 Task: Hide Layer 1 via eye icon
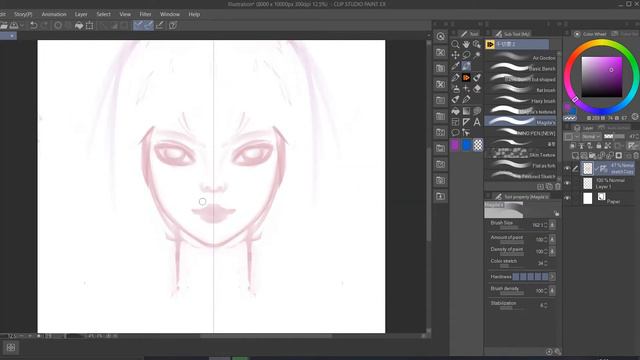pyautogui.click(x=567, y=183)
